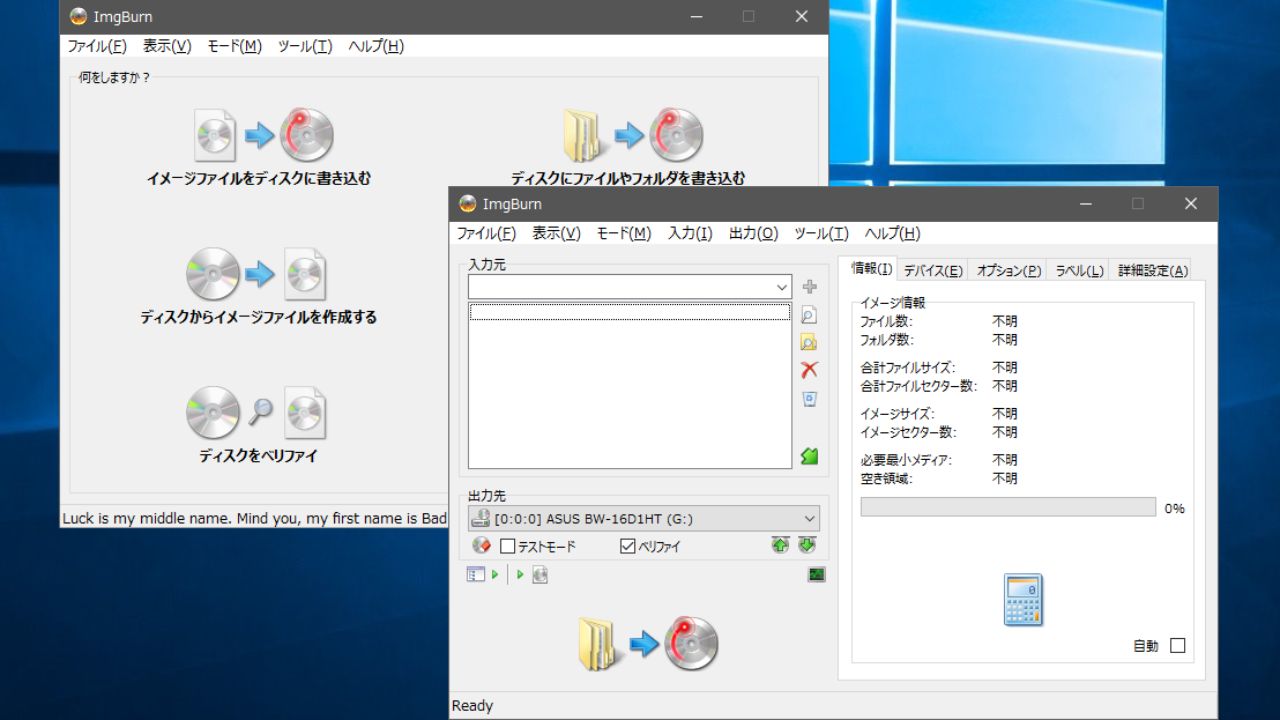Enable the テストモード checkbox
The image size is (1280, 720).
pos(508,547)
